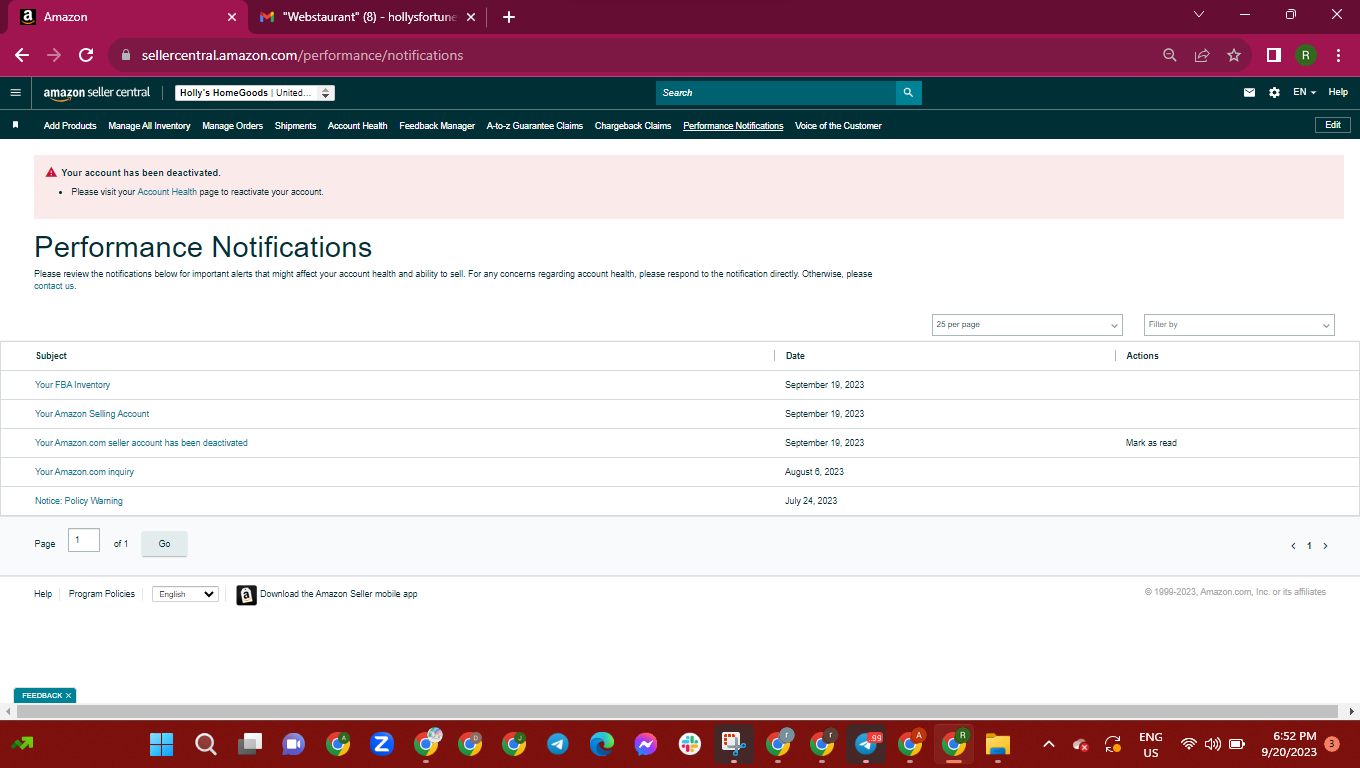Click the amazon seller central logo

[x=97, y=93]
